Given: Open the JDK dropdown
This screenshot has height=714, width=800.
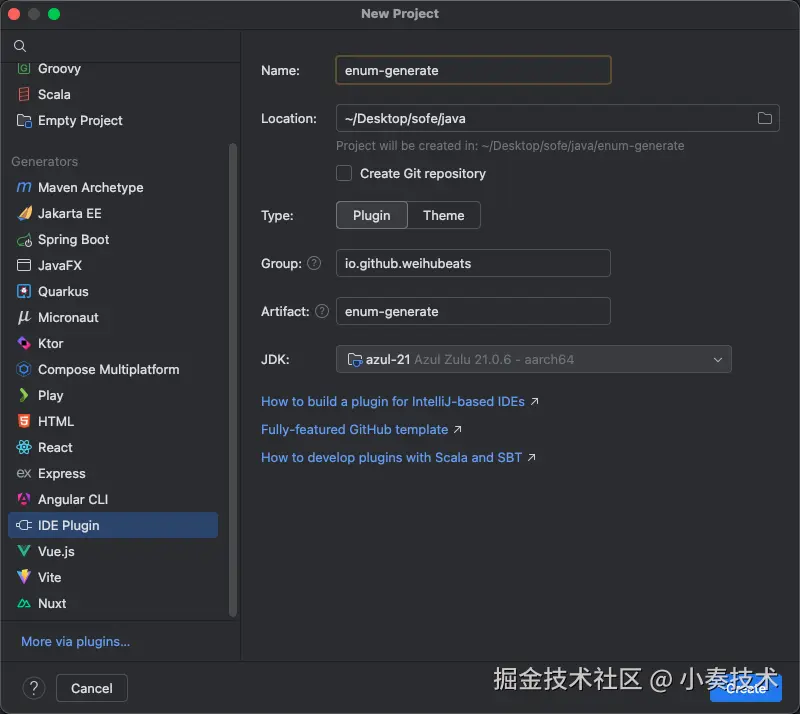Looking at the screenshot, I should coord(534,359).
